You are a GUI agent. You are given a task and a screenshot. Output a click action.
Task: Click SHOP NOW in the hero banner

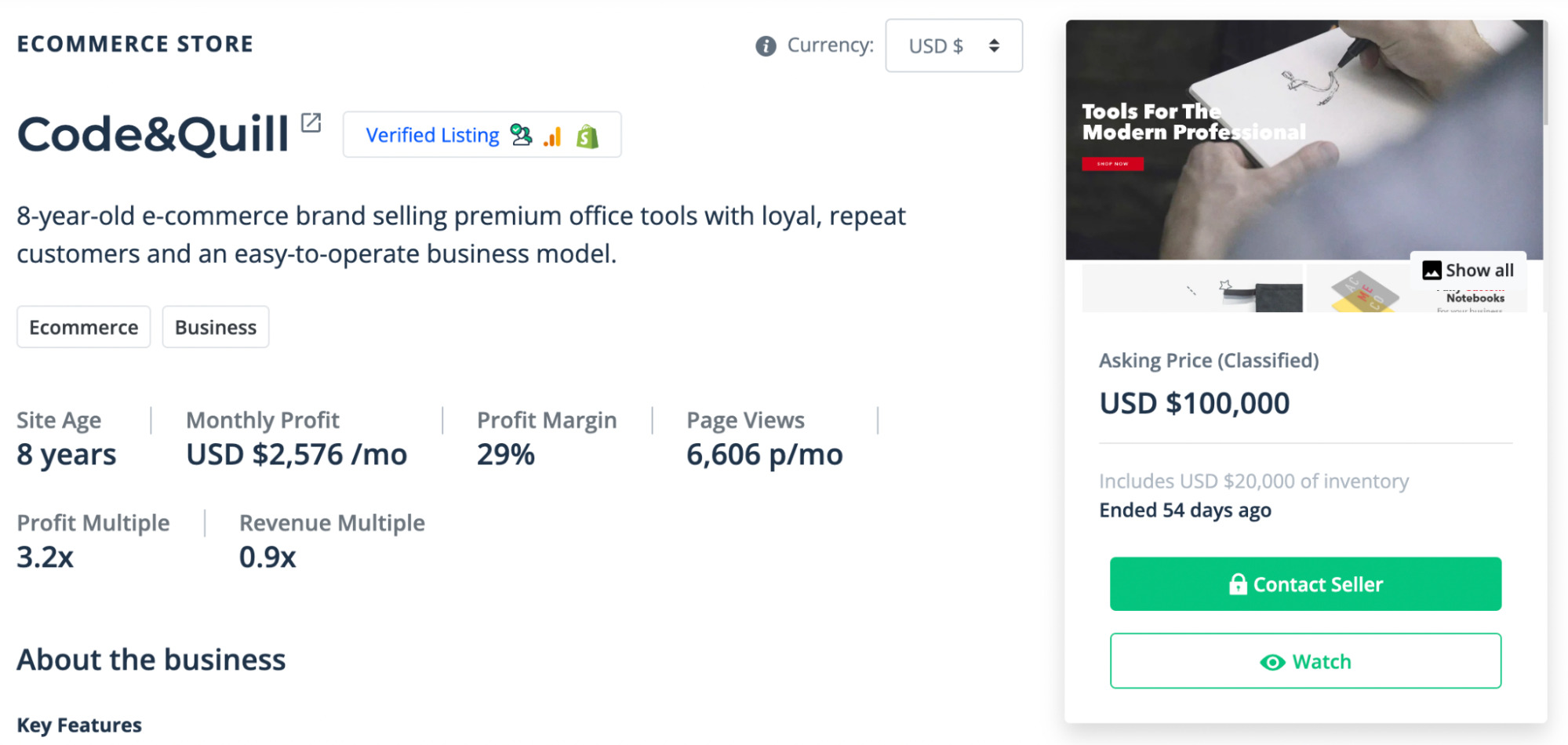point(1112,164)
